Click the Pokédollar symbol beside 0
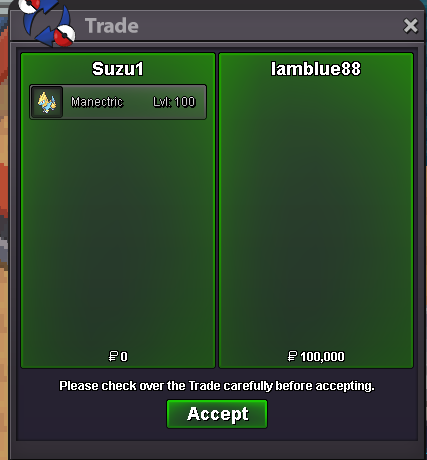This screenshot has width=427, height=460. [x=113, y=356]
